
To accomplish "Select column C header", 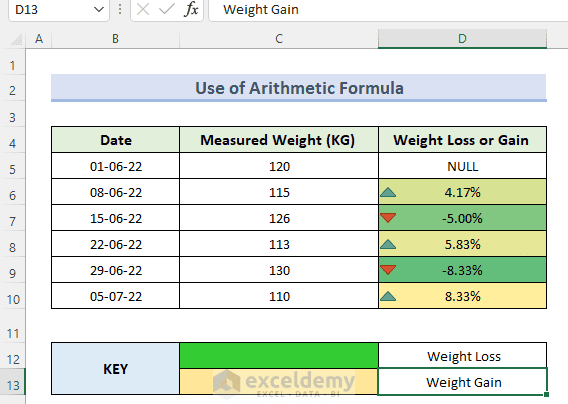I will point(279,39).
